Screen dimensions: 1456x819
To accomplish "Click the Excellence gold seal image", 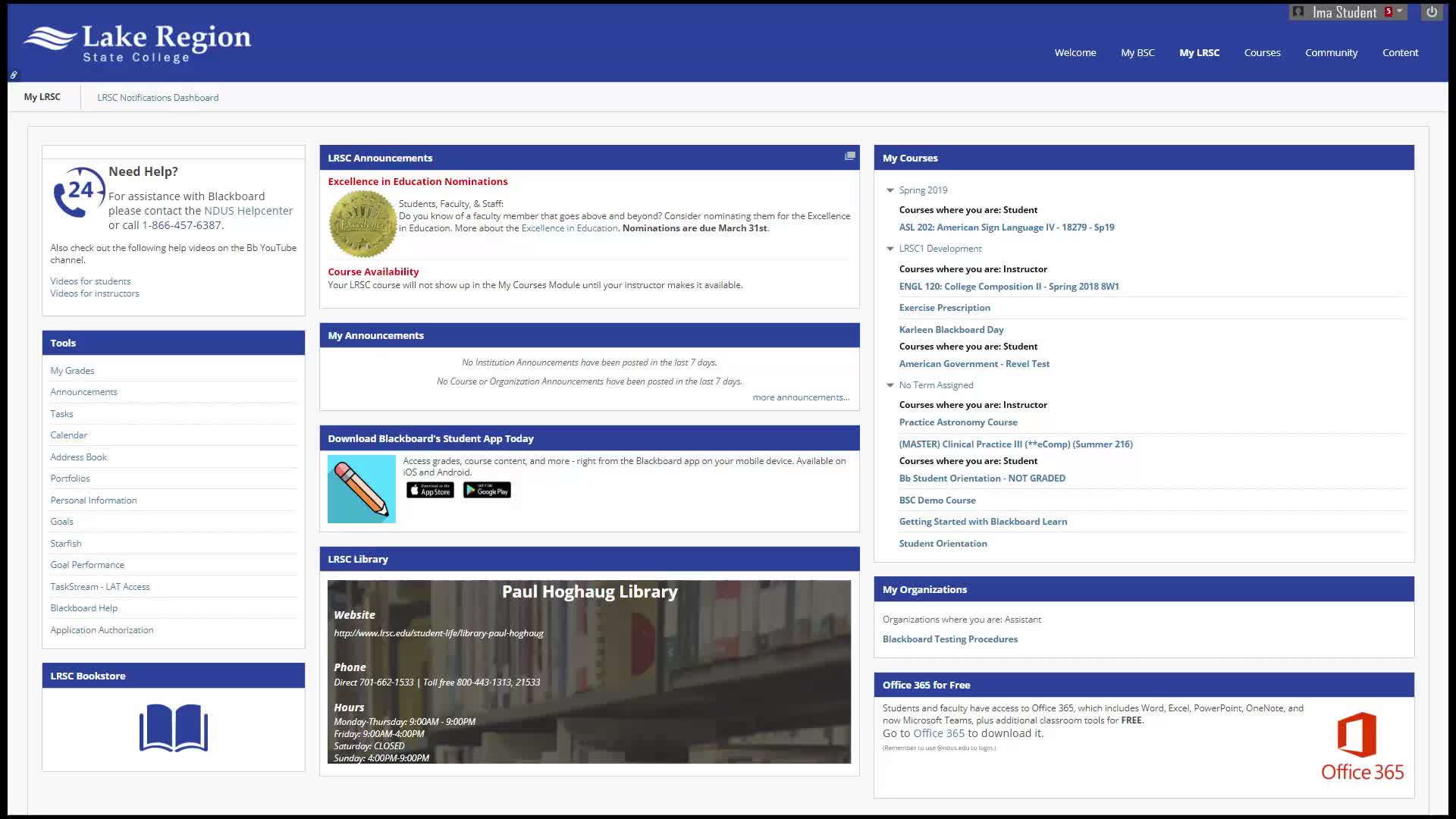I will click(362, 224).
